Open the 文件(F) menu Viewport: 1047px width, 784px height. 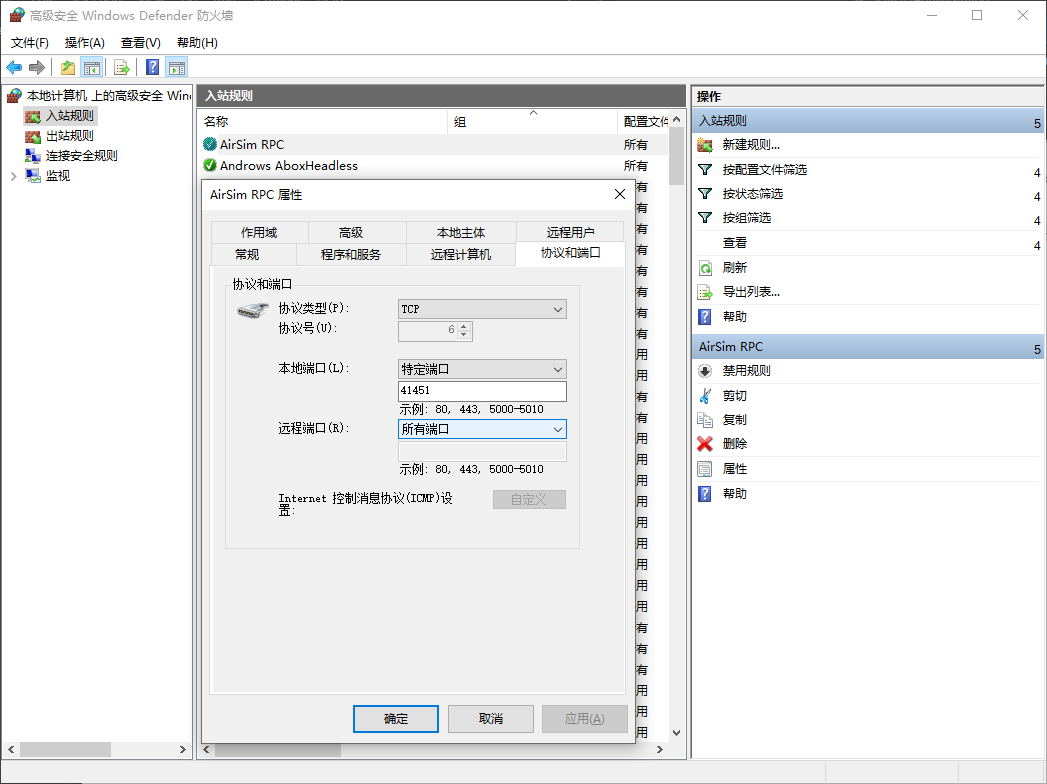(29, 43)
